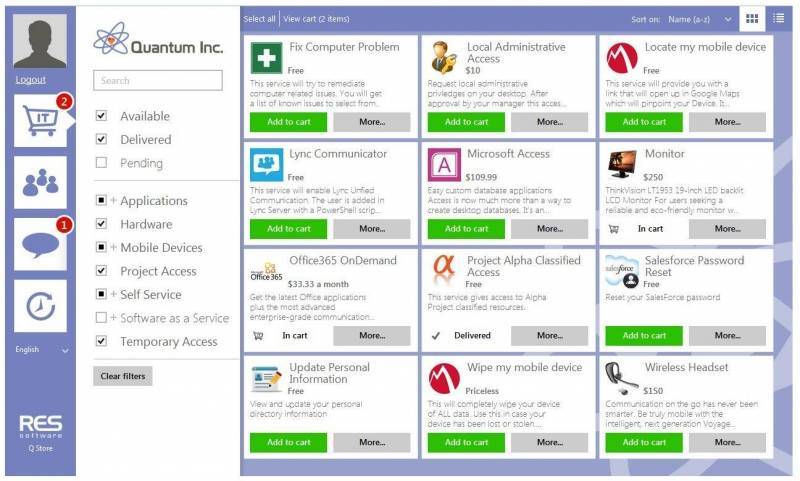
Task: Click the Search input field
Action: point(158,81)
